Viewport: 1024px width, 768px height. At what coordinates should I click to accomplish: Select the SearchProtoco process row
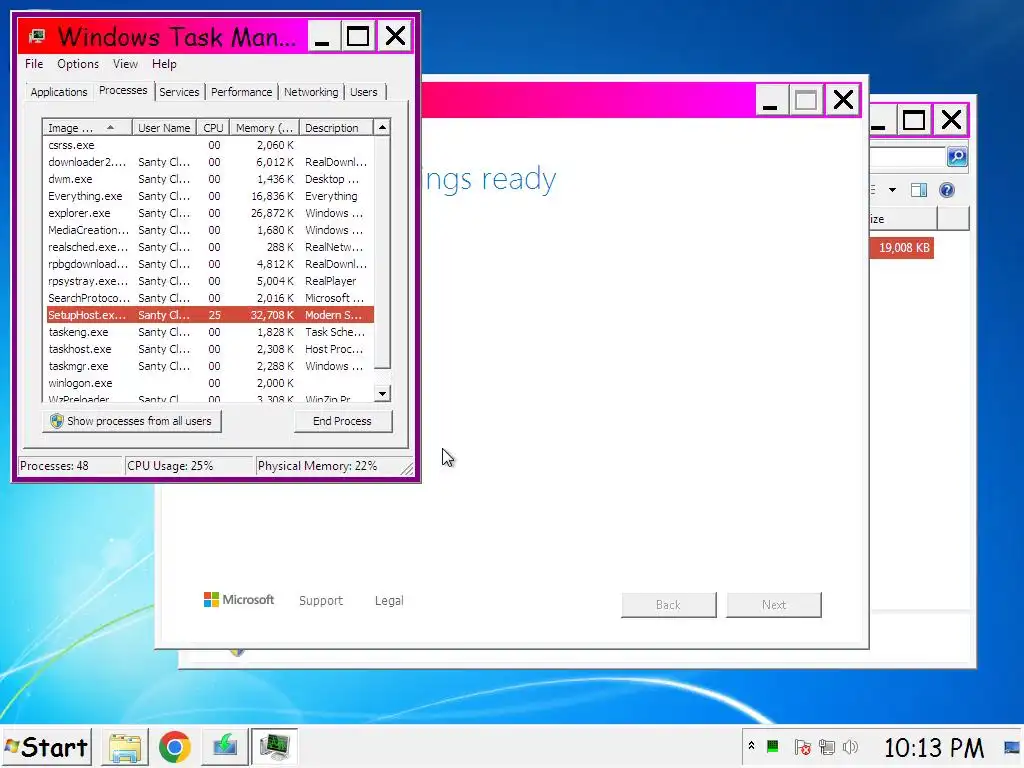coord(209,298)
